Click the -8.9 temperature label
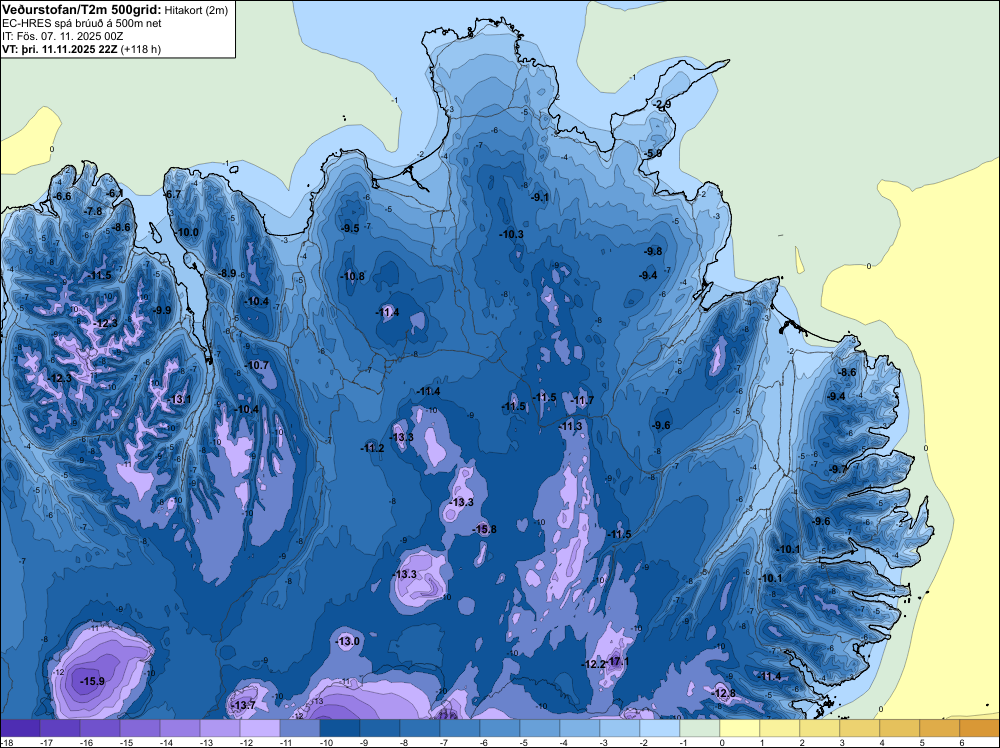The width and height of the screenshot is (1000, 748). (227, 273)
